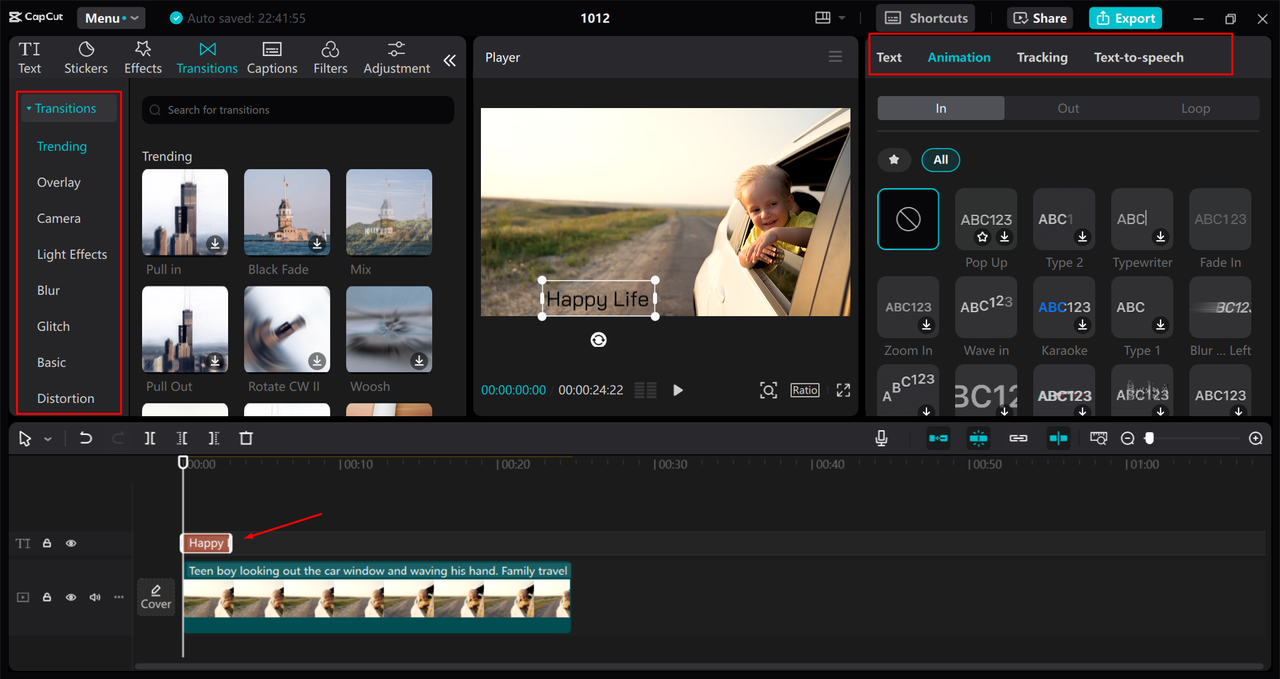The image size is (1280, 679).
Task: Select the Light Effects category
Action: 72,254
